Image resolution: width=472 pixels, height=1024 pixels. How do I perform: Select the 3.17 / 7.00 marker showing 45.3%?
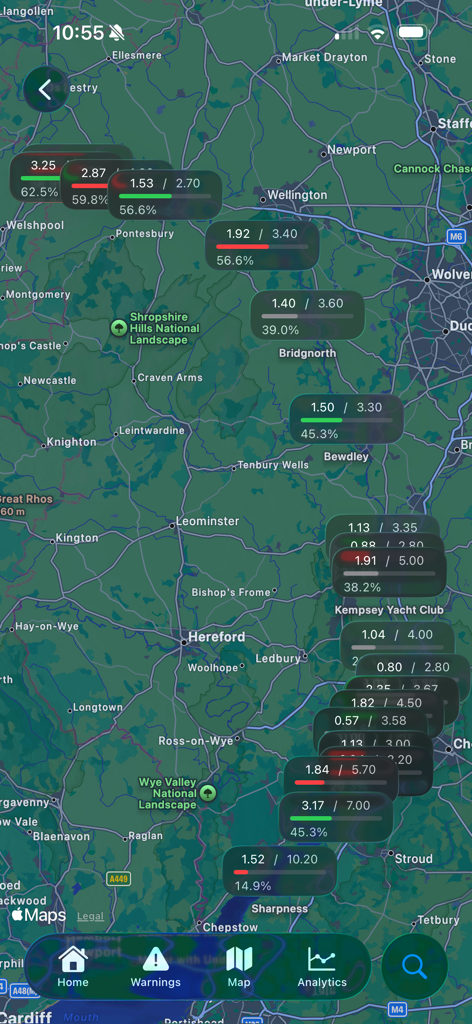coord(336,817)
